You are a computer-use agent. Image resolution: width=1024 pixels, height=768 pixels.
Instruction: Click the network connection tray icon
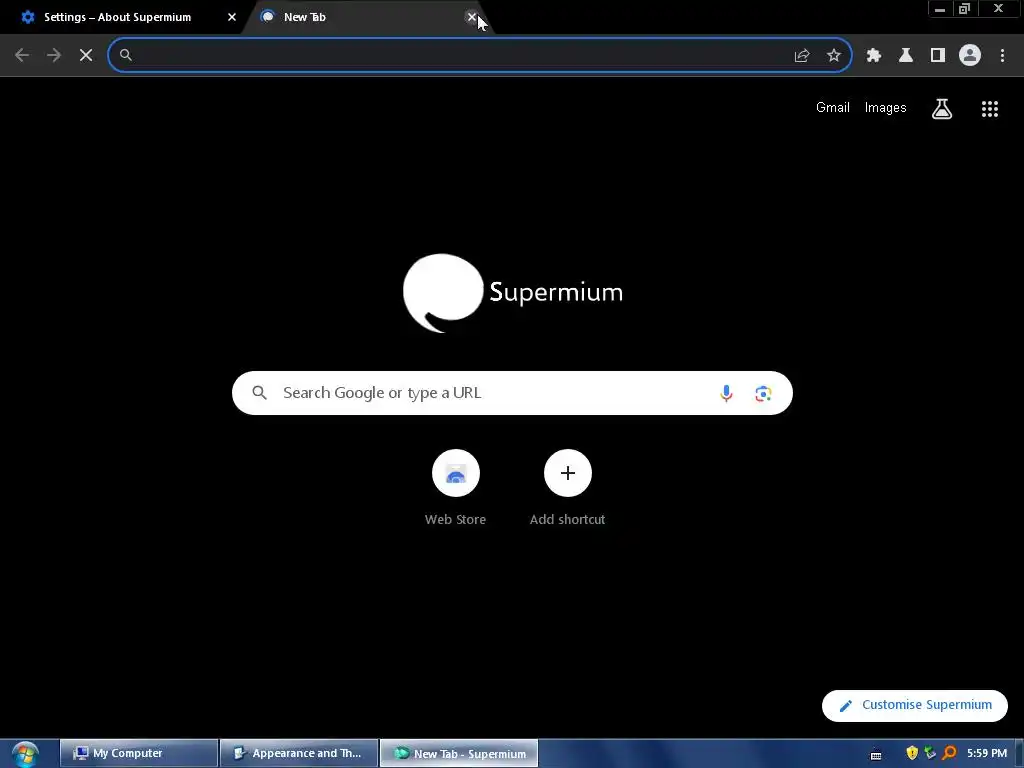click(x=930, y=753)
